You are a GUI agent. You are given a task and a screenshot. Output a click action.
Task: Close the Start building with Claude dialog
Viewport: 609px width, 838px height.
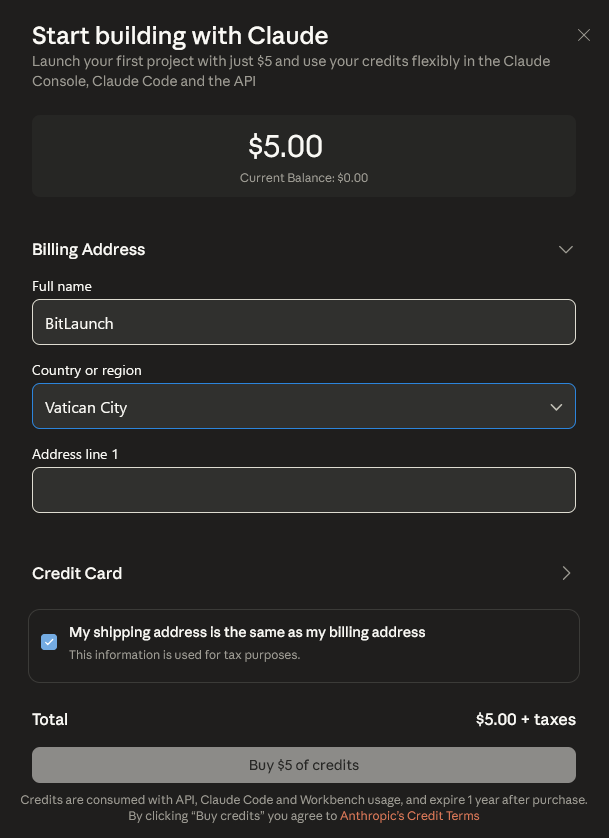coord(584,35)
